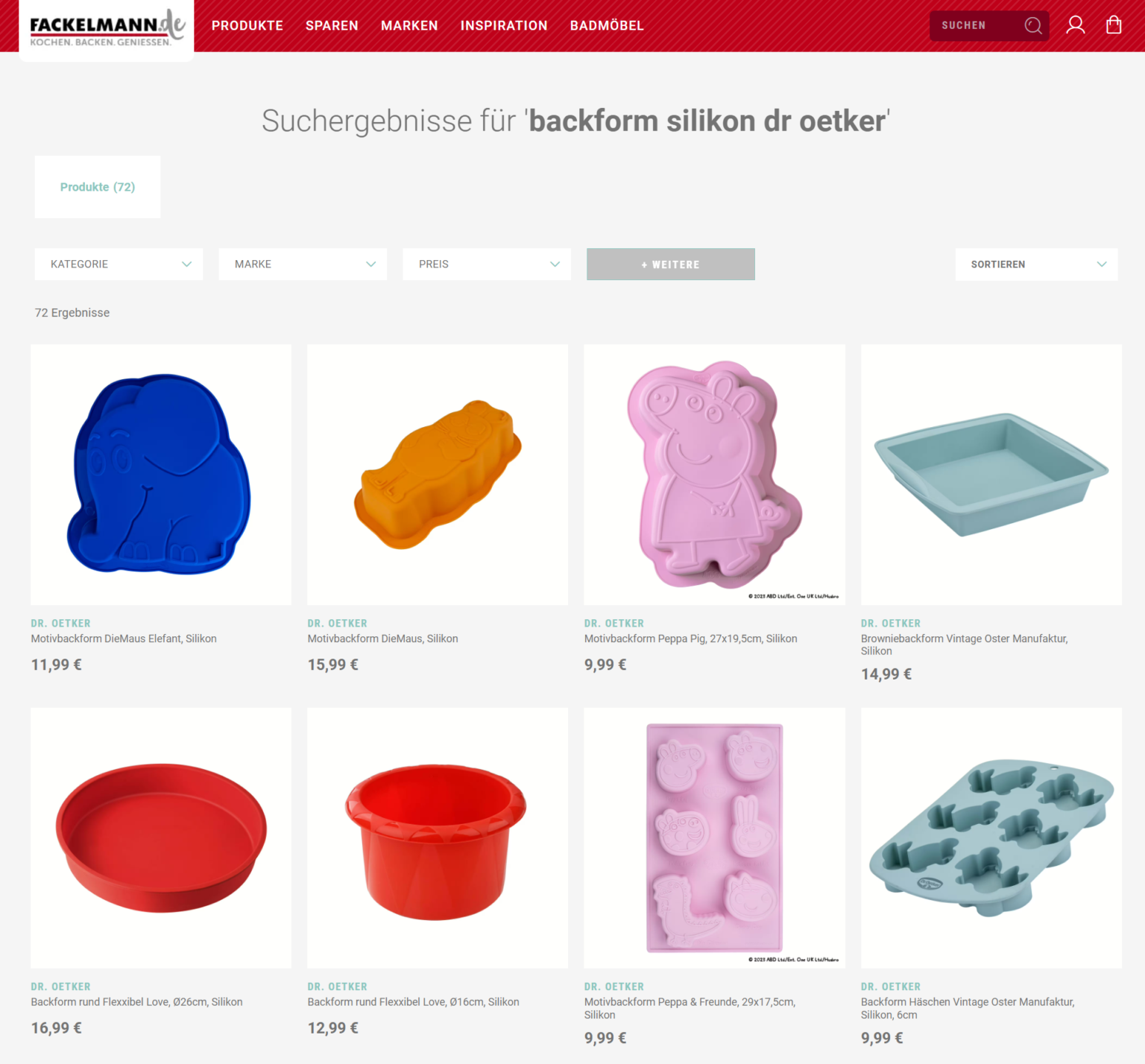Select the Produkte (72) tab
This screenshot has width=1145, height=1064.
[x=98, y=187]
